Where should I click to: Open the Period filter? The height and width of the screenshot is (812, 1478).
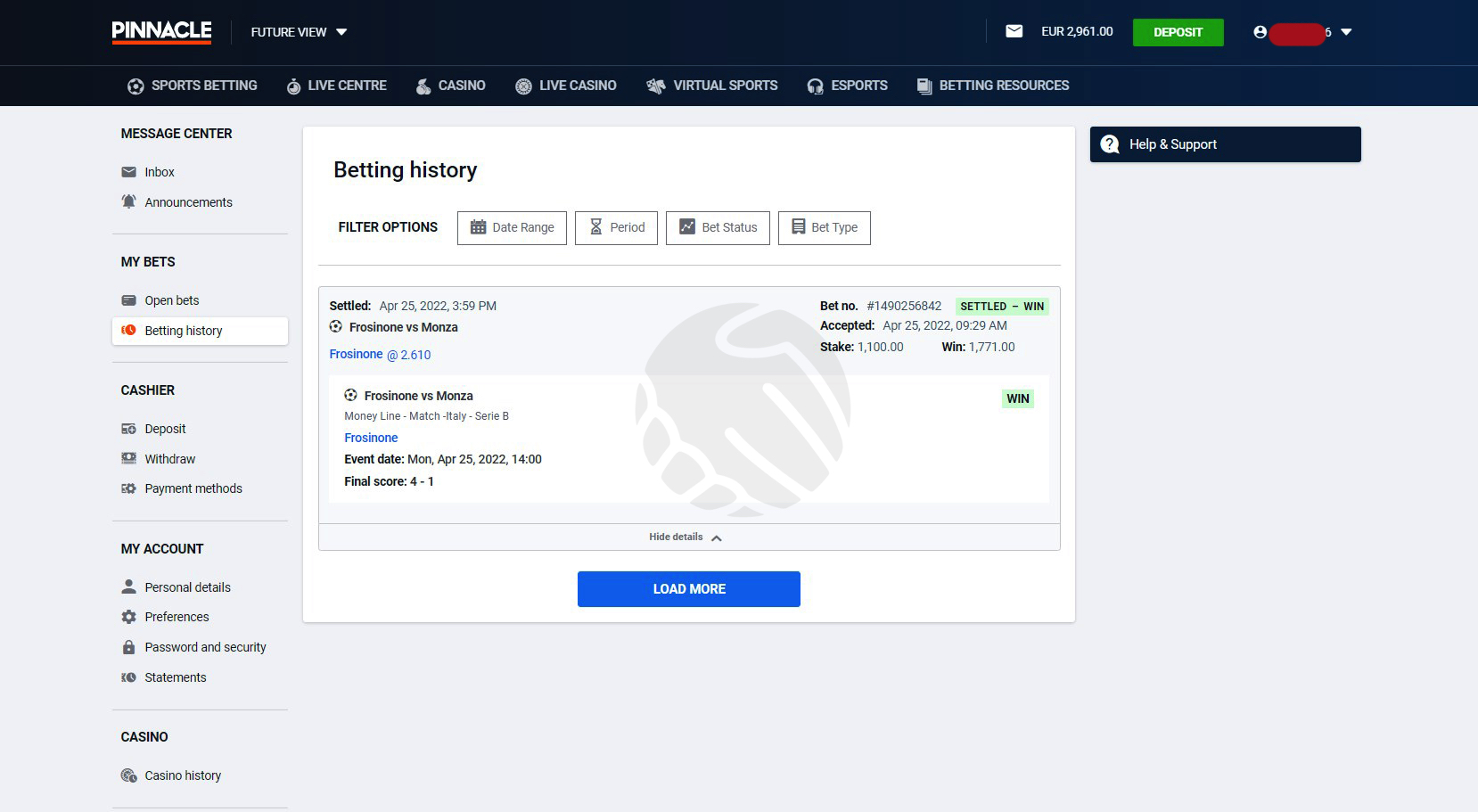pos(616,227)
